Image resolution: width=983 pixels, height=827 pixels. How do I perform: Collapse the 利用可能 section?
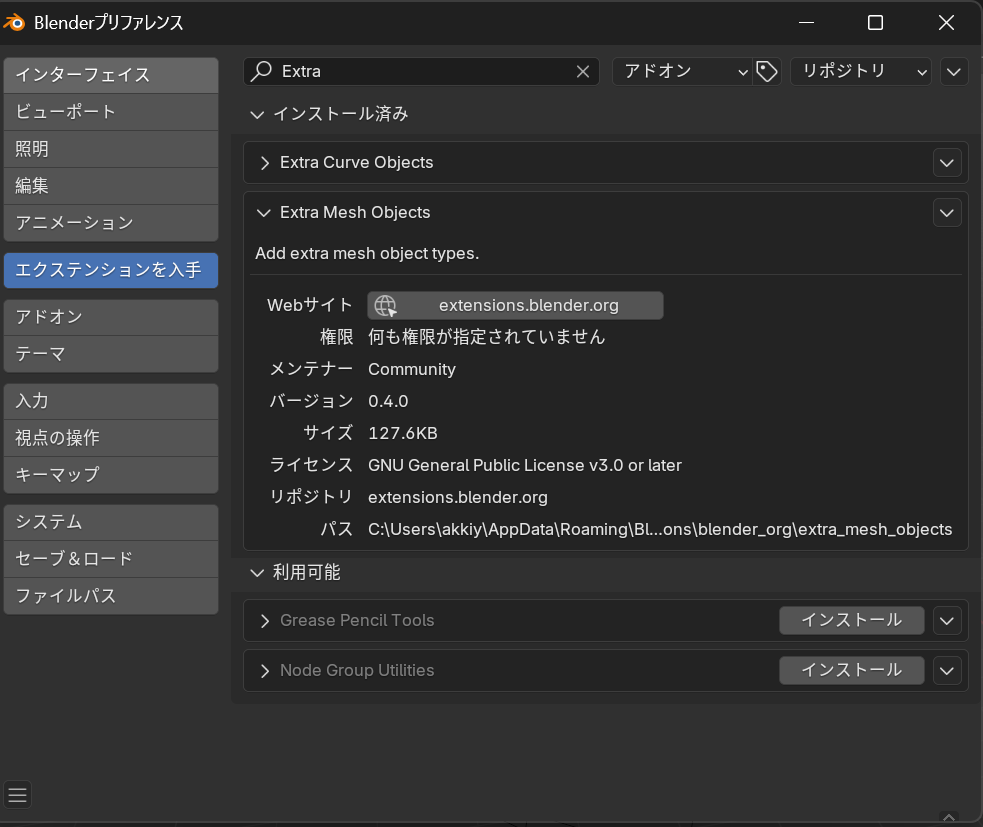coord(256,572)
